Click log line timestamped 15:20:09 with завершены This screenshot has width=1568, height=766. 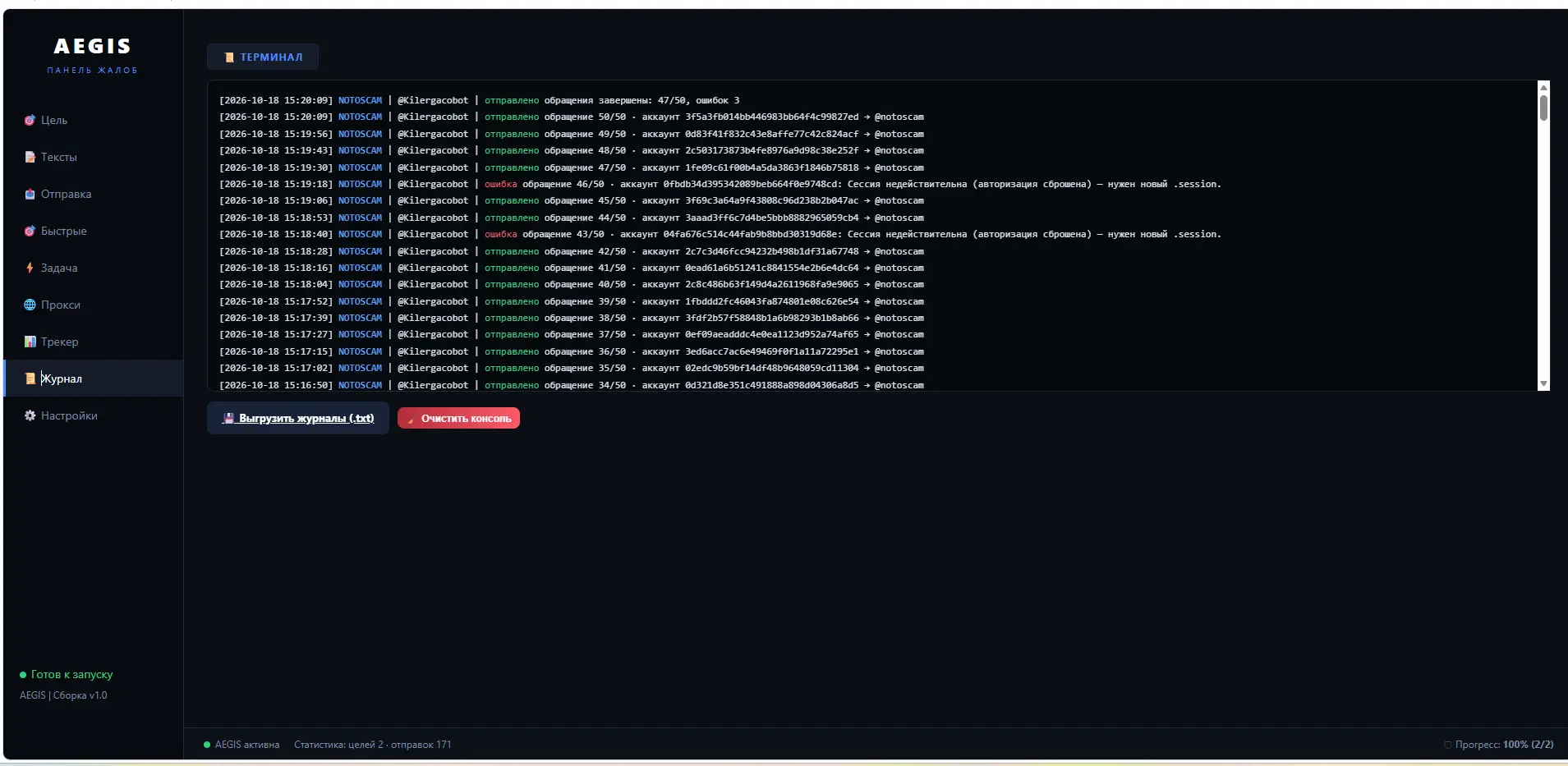[479, 100]
